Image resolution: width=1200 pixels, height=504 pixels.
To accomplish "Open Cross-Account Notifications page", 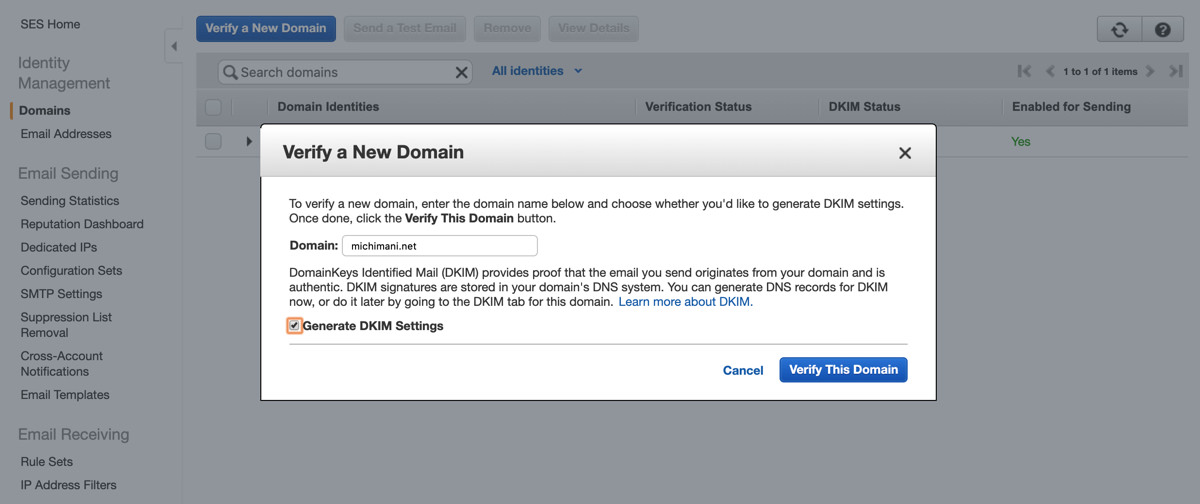I will [x=61, y=364].
